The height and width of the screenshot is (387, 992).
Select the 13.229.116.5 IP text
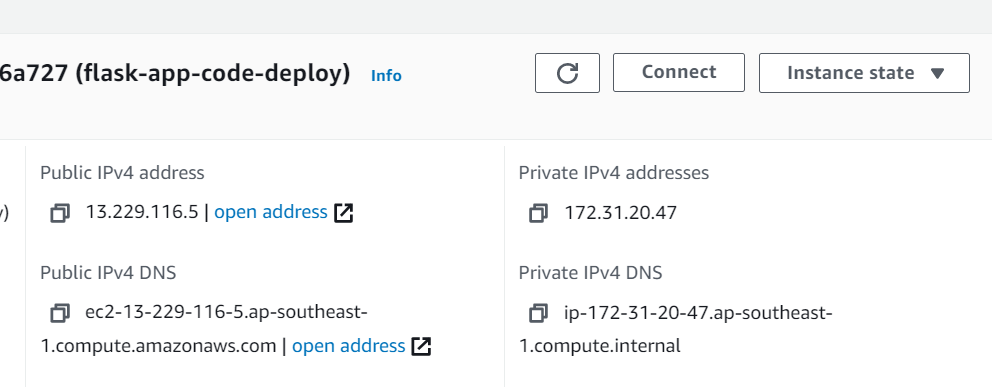point(142,212)
